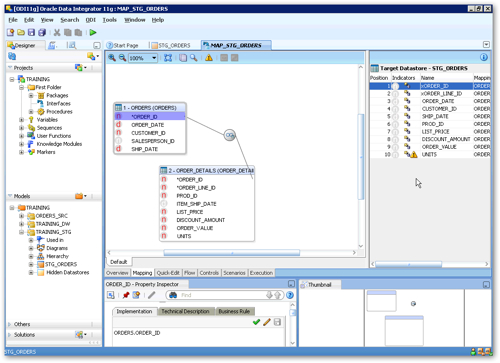This screenshot has height=363, width=500.
Task: Expand the Knowledge Modules node
Action: pos(21,144)
